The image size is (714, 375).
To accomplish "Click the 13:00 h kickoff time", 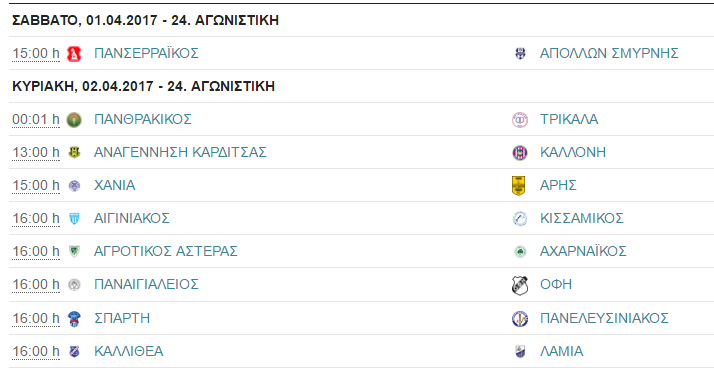I will point(36,152).
